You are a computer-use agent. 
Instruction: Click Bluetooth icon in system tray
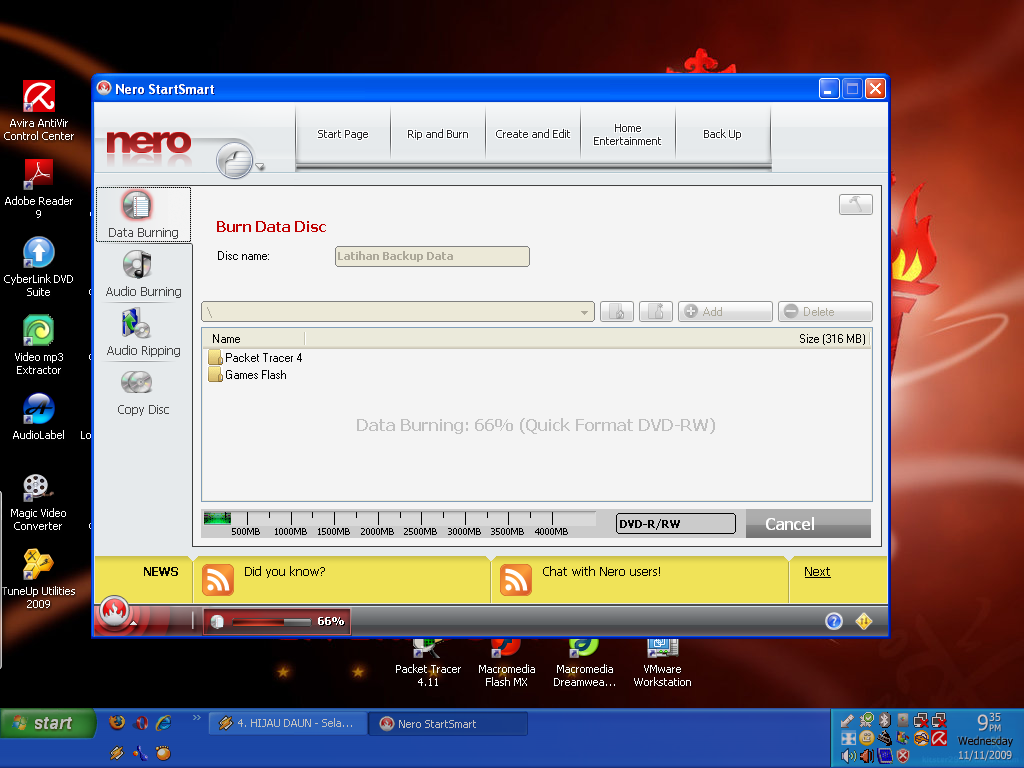tap(884, 720)
